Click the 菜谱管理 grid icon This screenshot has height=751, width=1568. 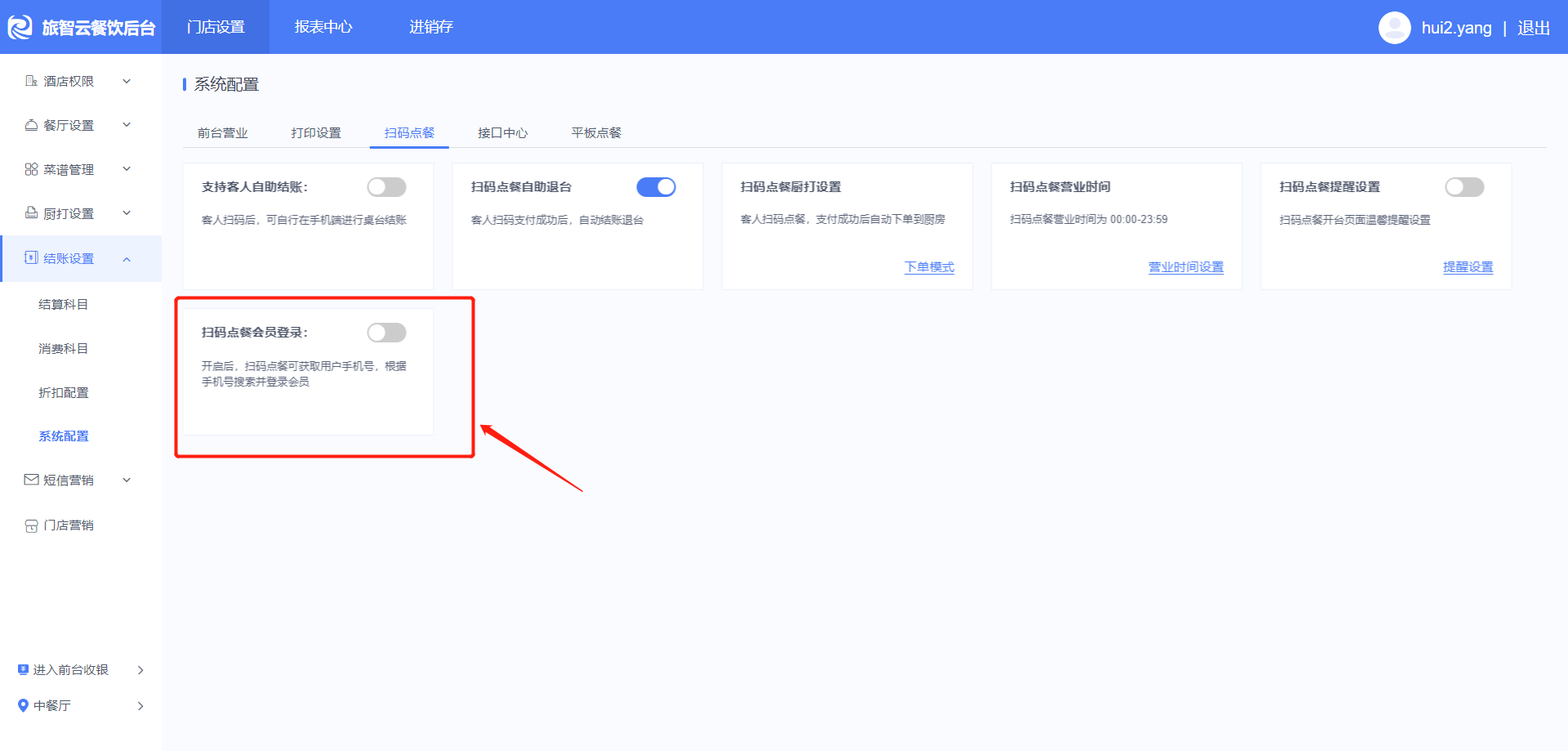(x=31, y=169)
